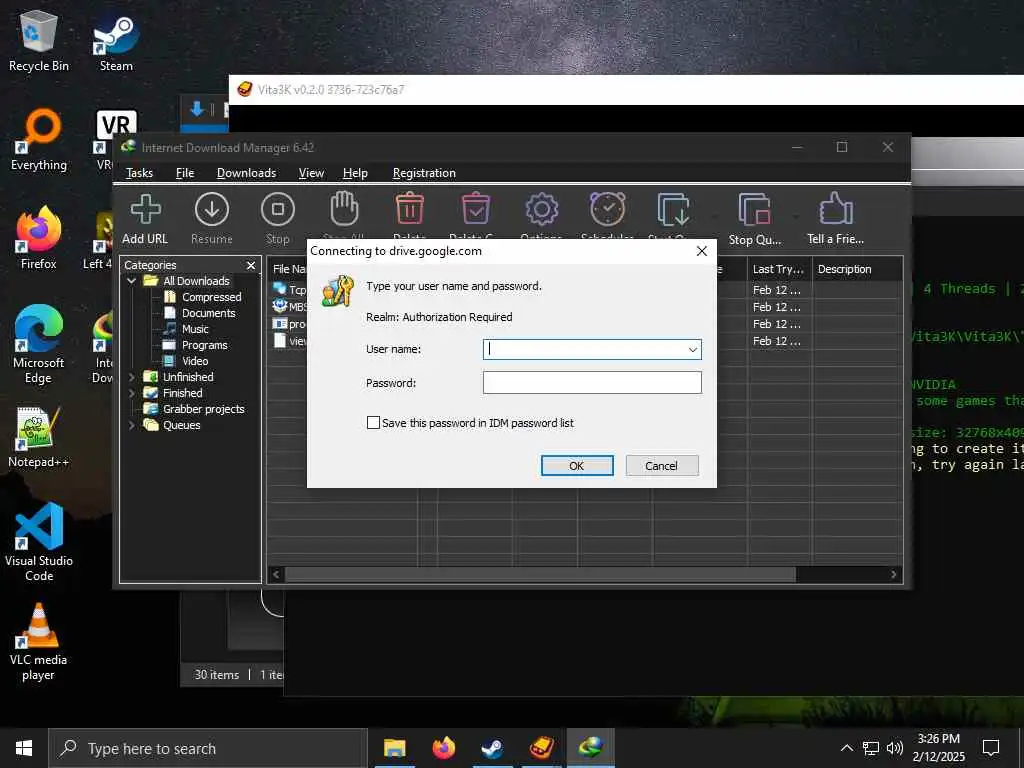Click the Stop Queue icon
1024x768 pixels.
click(755, 210)
